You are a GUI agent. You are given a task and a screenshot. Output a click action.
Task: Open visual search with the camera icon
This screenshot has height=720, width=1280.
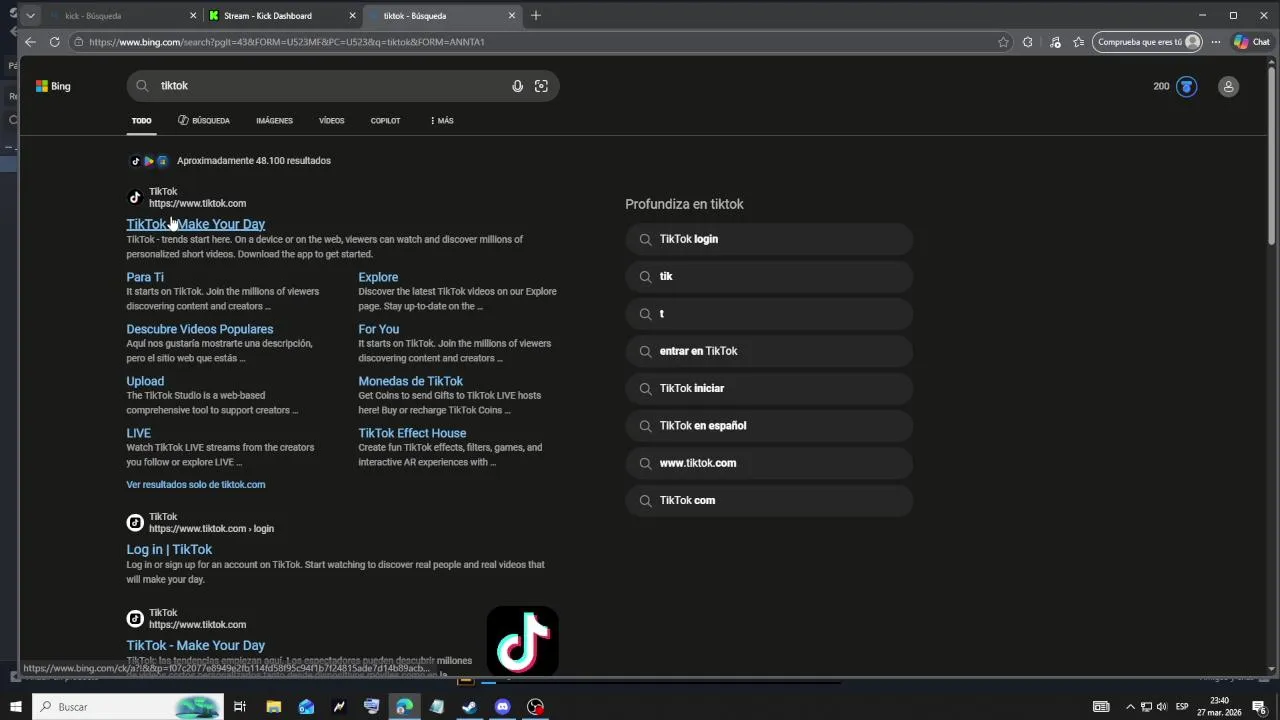click(541, 86)
